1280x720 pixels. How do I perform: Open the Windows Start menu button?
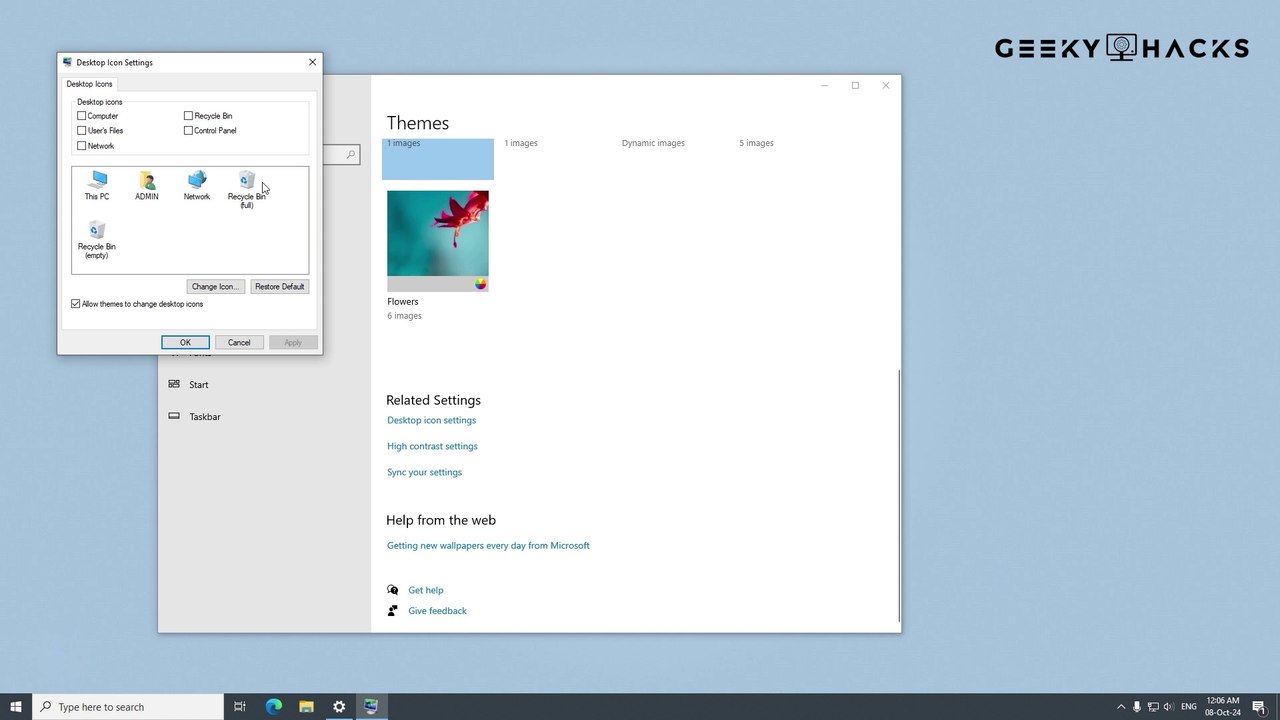pos(16,707)
